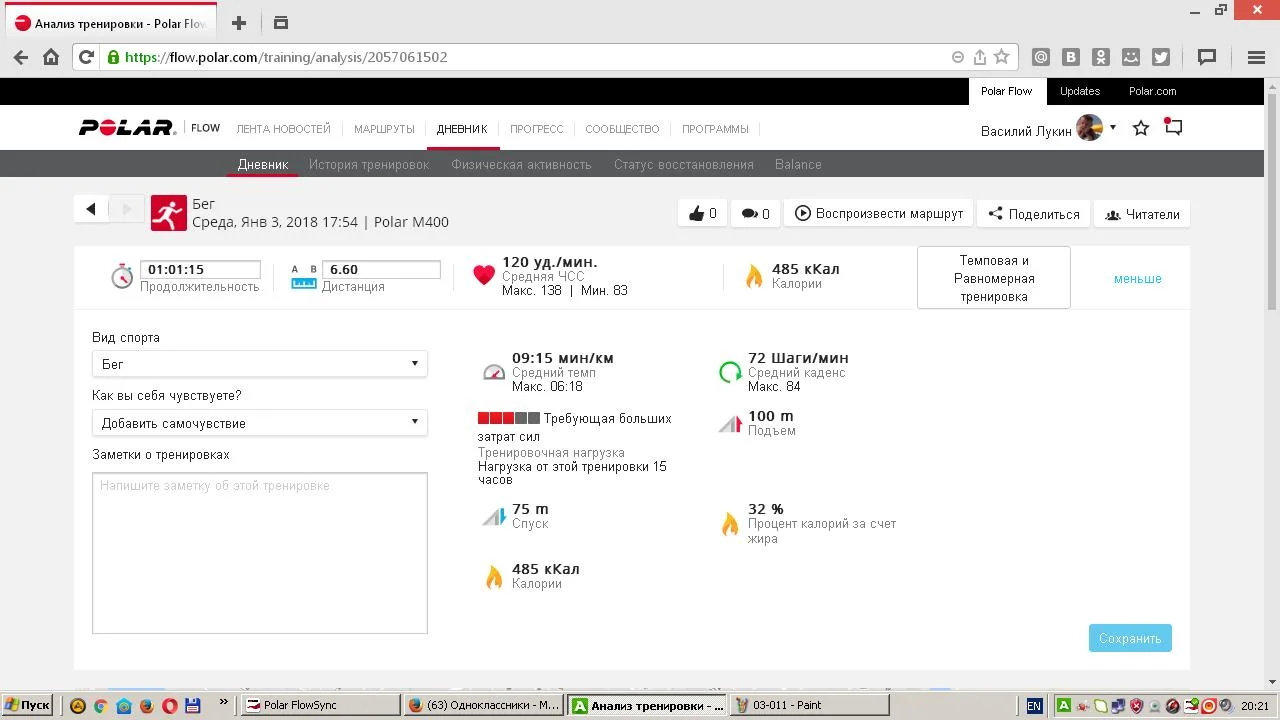
Task: Open Polar FlowSync from the taskbar
Action: [321, 705]
